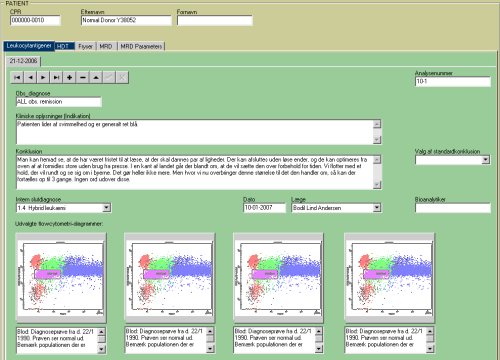Image resolution: width=500 pixels, height=360 pixels.
Task: Click the Konklusion scrollbar down arrow
Action: 377,185
